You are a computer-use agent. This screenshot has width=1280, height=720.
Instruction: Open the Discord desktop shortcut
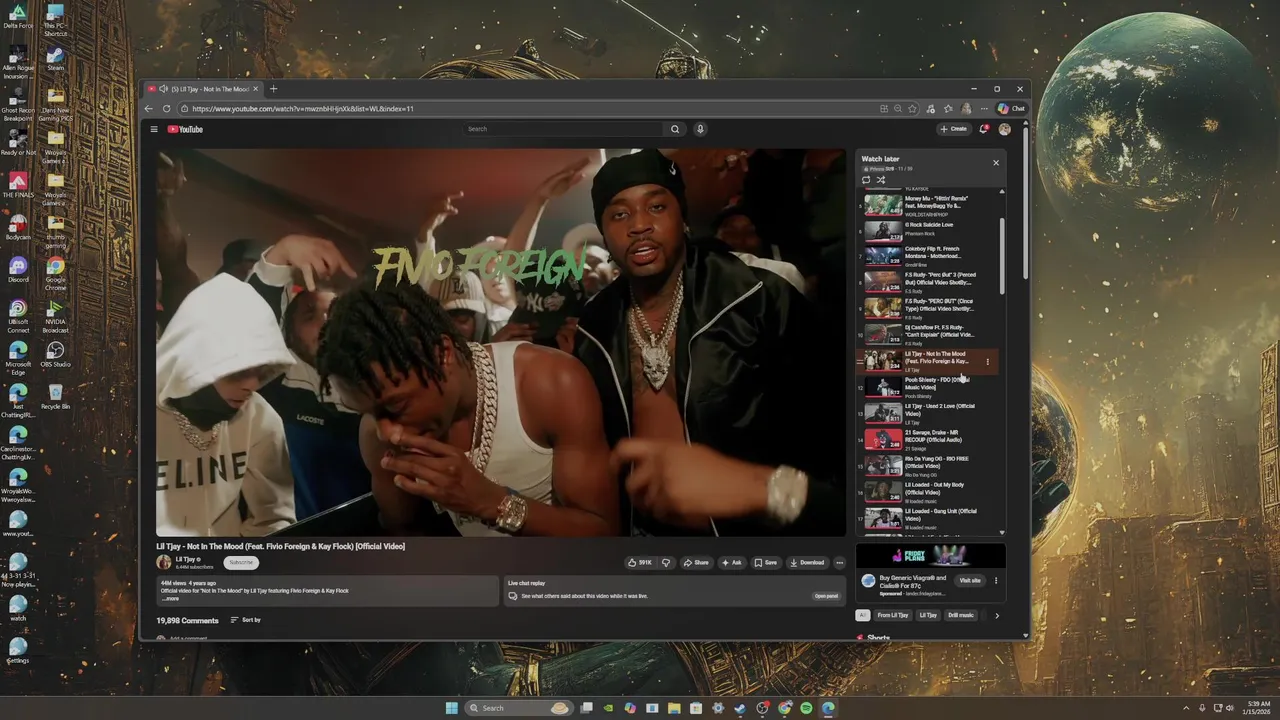18,270
